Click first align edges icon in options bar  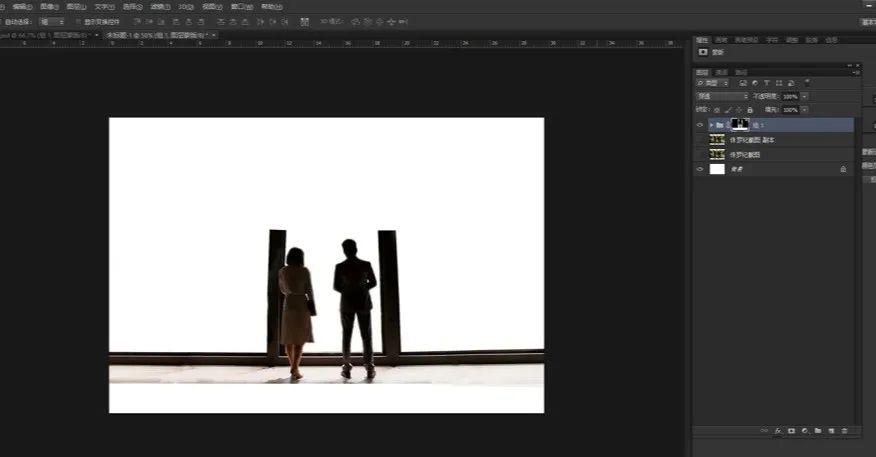(136, 22)
